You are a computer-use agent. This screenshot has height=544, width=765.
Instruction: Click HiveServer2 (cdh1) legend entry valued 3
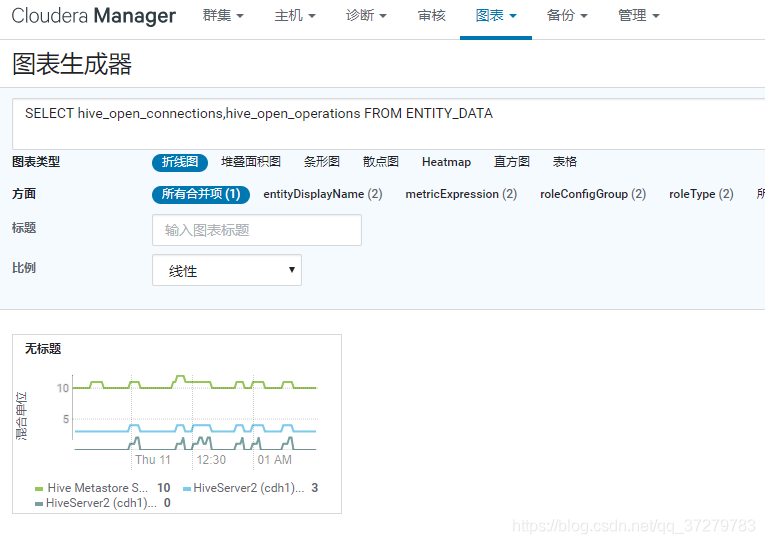click(x=250, y=488)
